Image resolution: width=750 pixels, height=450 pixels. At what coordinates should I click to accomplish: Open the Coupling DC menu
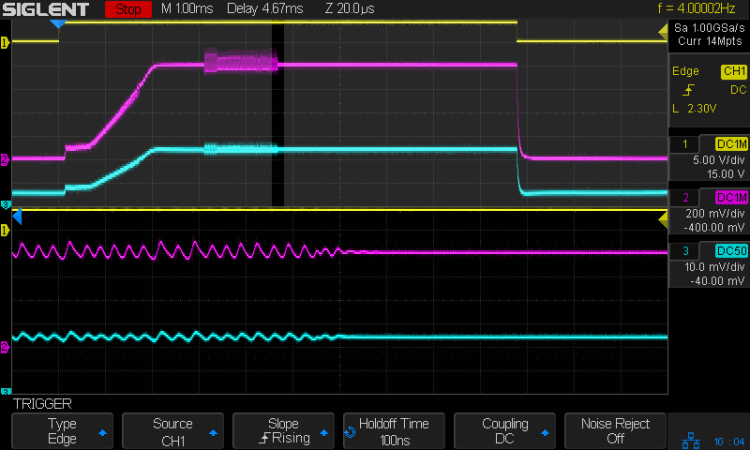click(x=504, y=430)
